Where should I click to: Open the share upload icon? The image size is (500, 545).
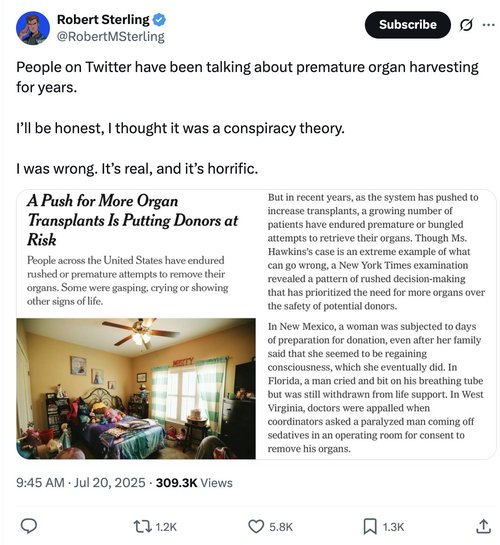pyautogui.click(x=483, y=526)
